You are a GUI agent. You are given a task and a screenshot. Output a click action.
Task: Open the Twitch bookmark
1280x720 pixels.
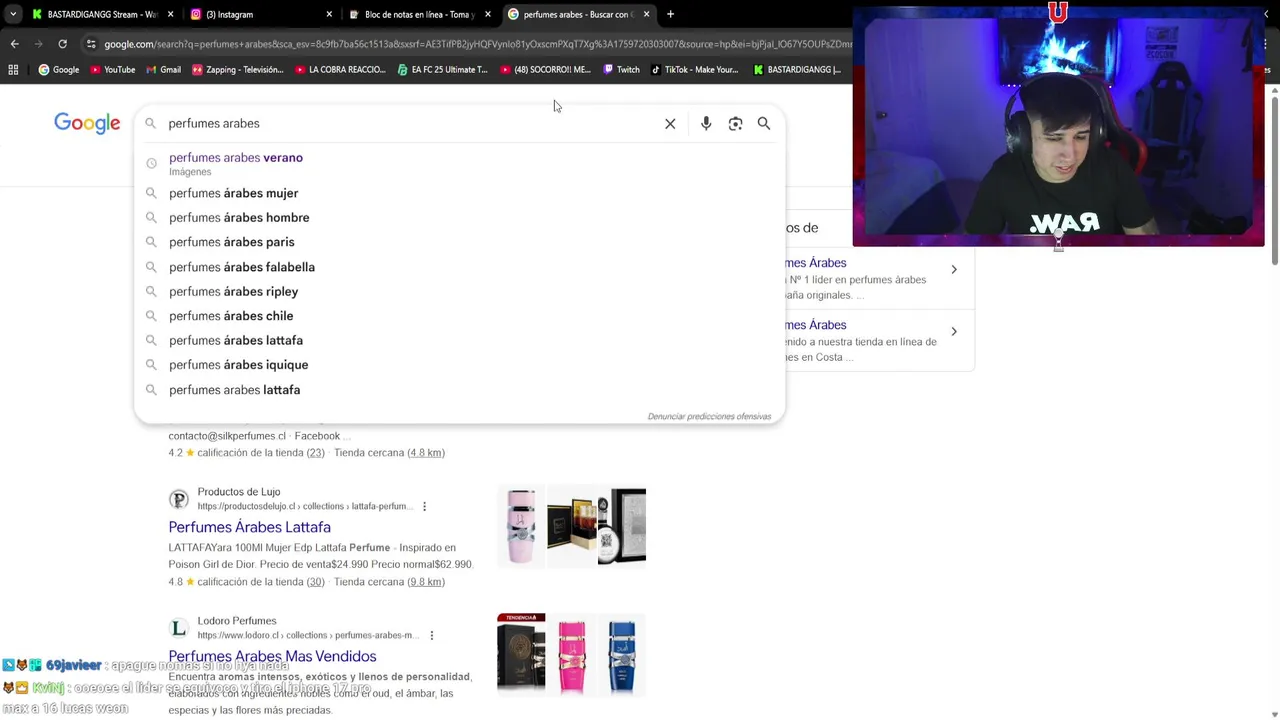pyautogui.click(x=621, y=70)
